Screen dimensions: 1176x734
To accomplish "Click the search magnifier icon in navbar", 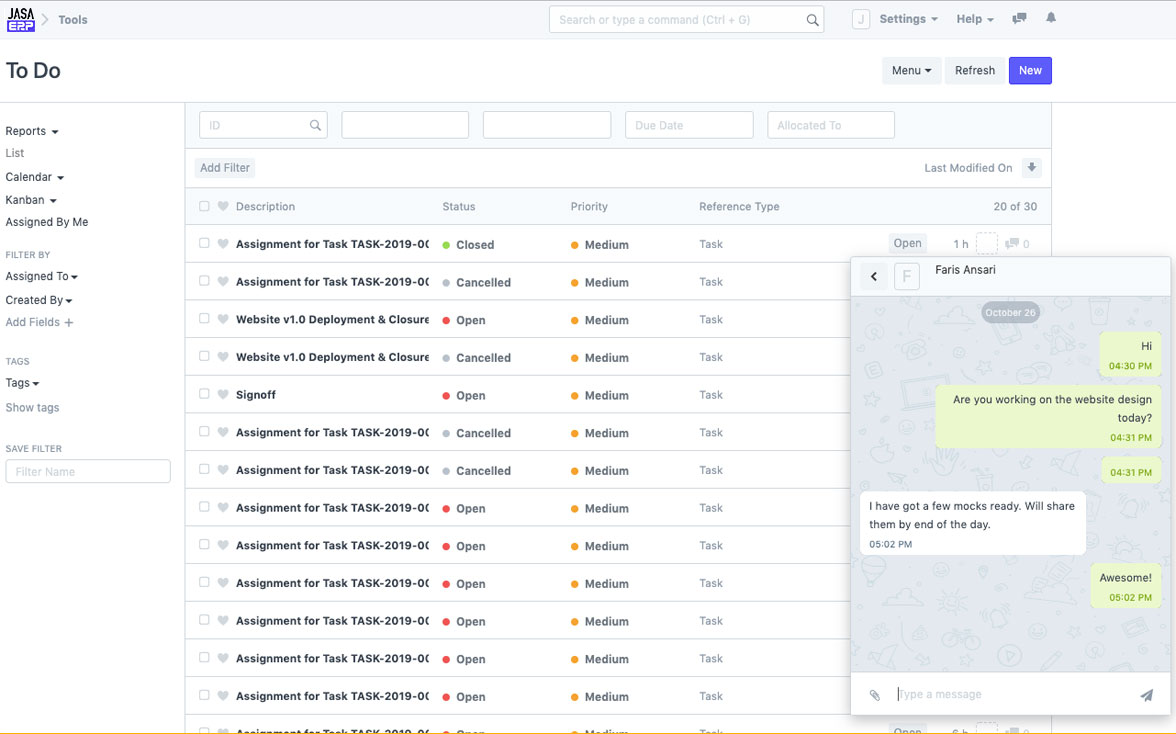I will tap(812, 20).
